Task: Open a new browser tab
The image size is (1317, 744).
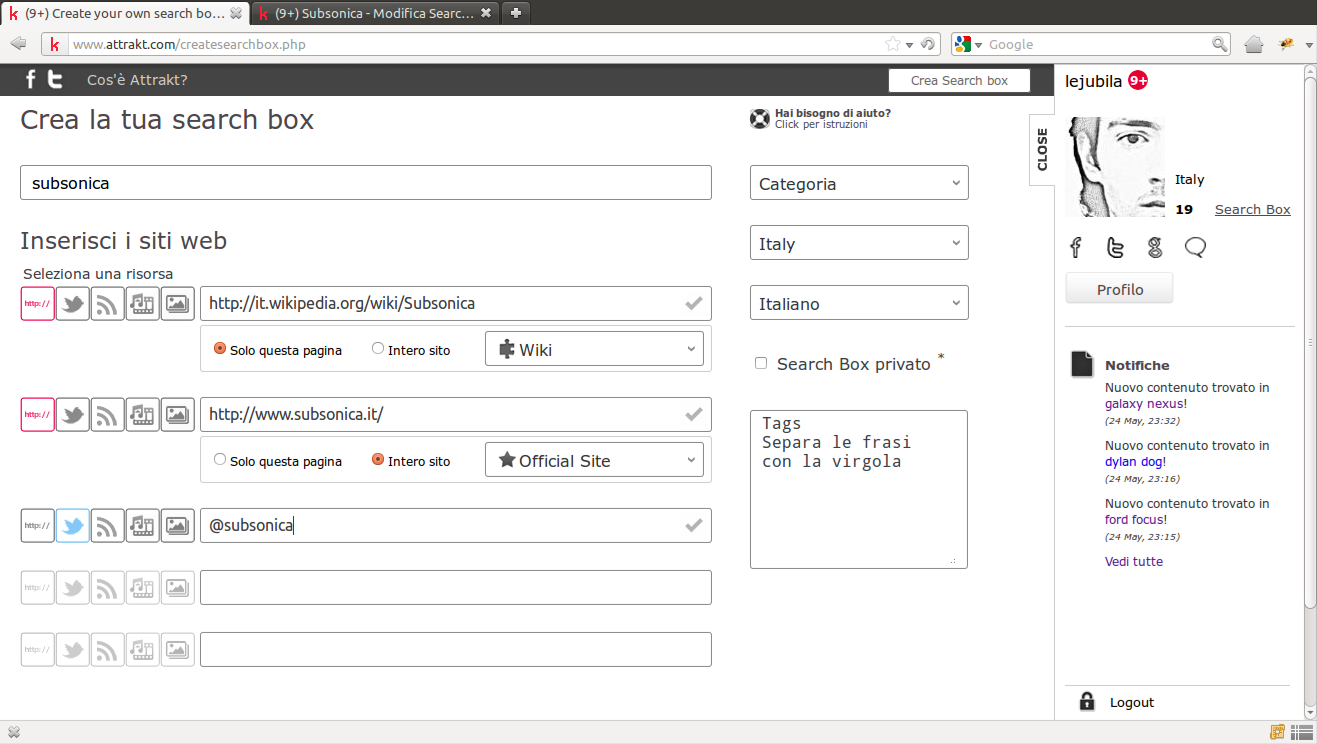Action: pos(515,13)
